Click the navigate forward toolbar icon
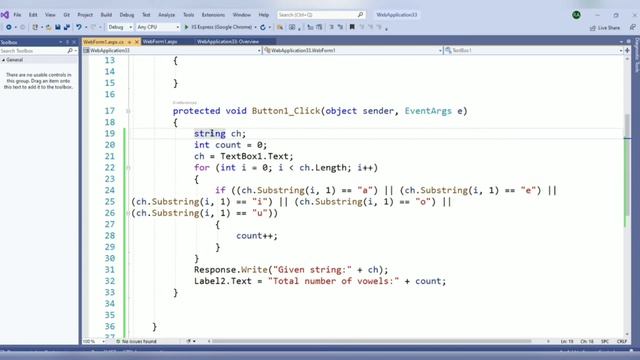Viewport: 640px width, 360px height. 22,27
